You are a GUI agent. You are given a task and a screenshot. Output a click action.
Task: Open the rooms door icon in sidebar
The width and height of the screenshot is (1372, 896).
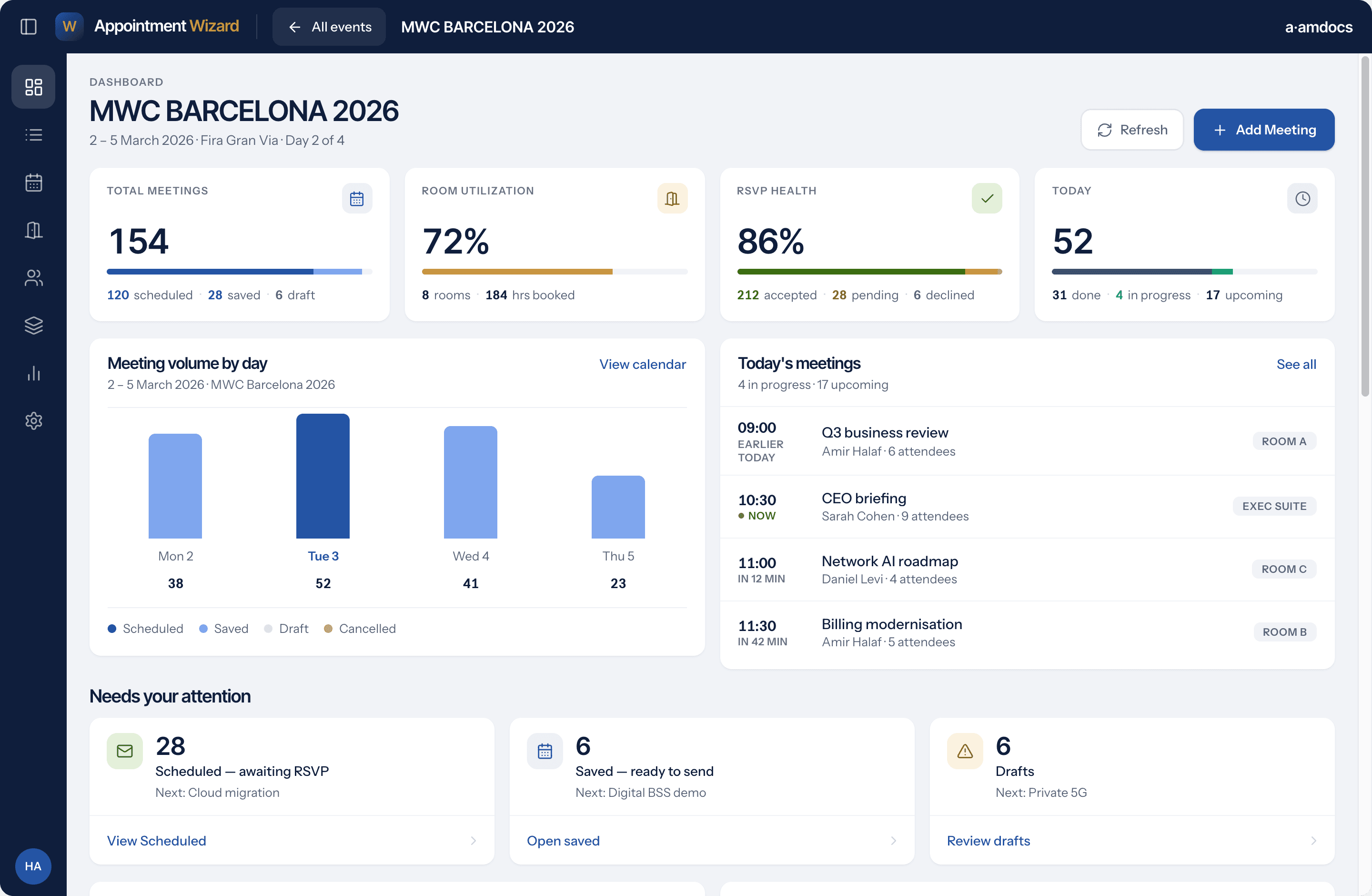(33, 230)
